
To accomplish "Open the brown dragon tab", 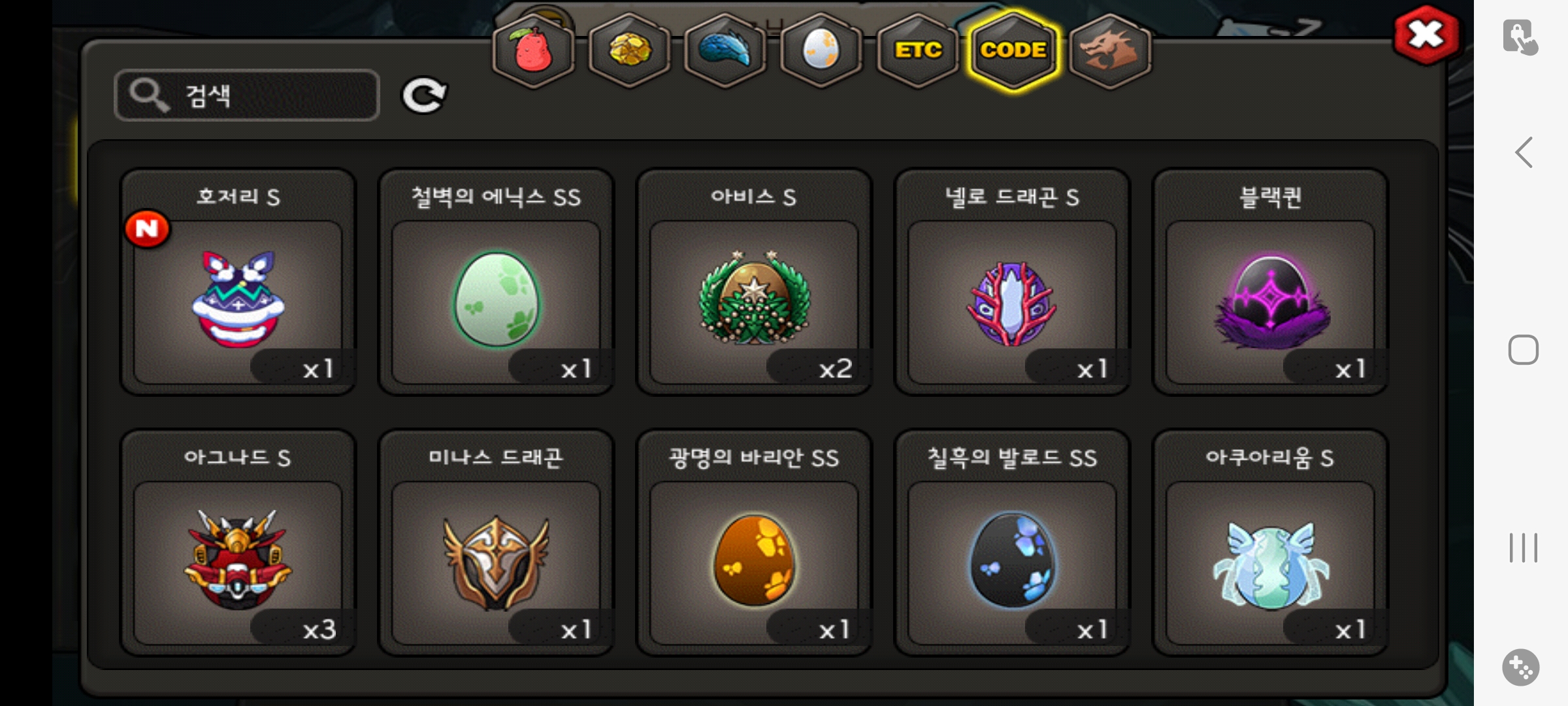I will click(x=1110, y=51).
